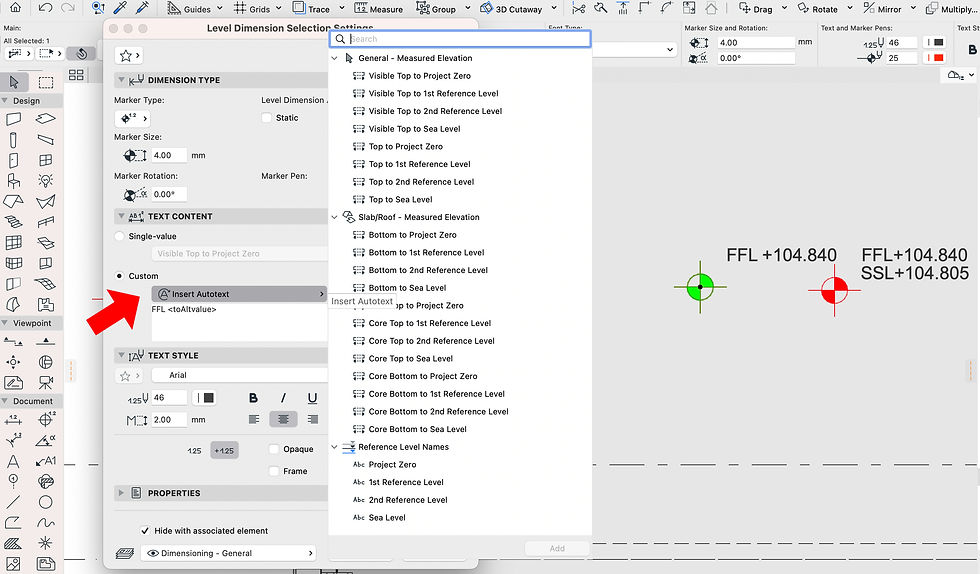Collapse the Document toolbox section
The height and width of the screenshot is (574, 980).
point(5,401)
